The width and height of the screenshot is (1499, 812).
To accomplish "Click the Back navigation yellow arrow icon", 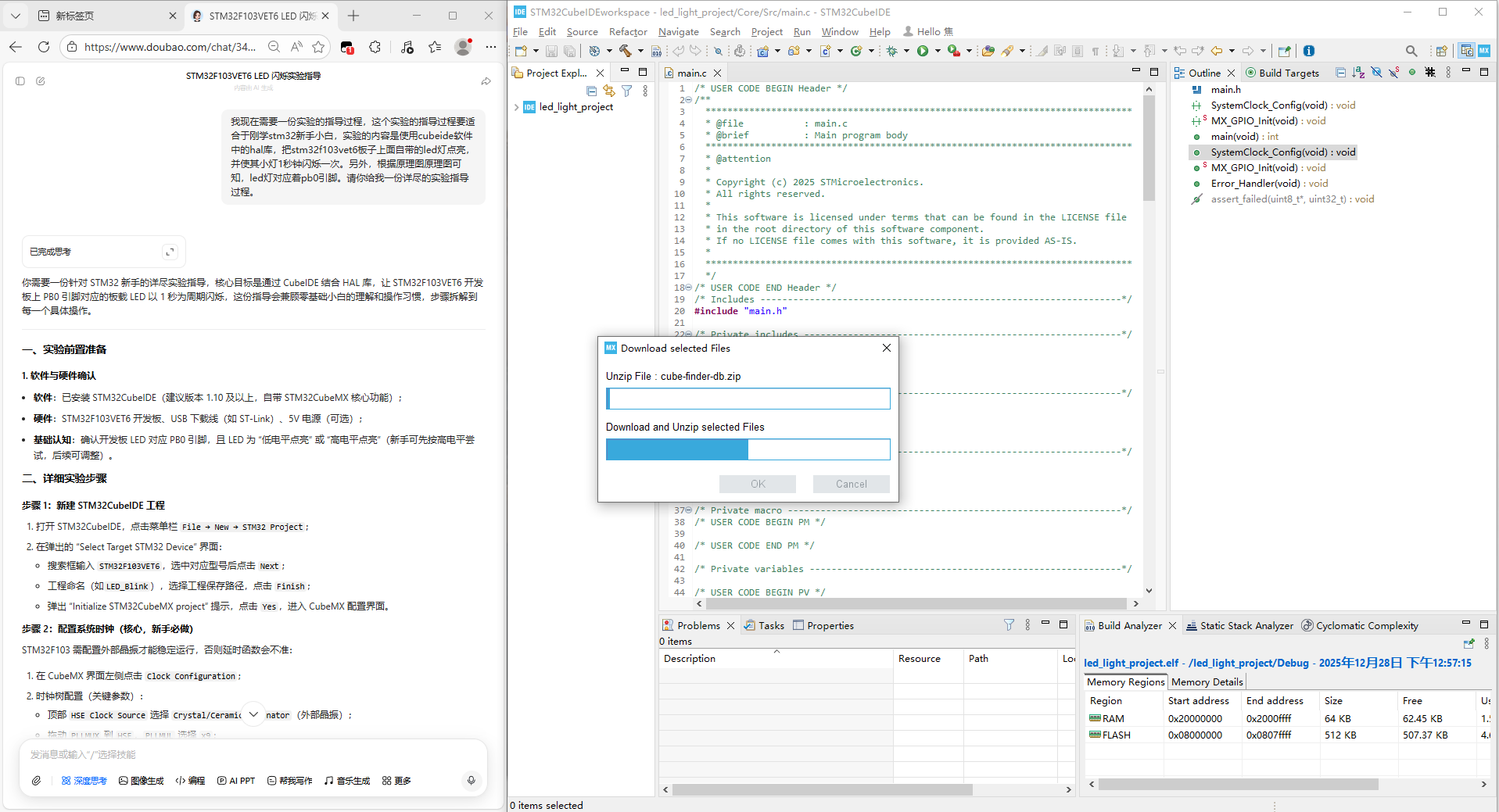I will point(1217,51).
